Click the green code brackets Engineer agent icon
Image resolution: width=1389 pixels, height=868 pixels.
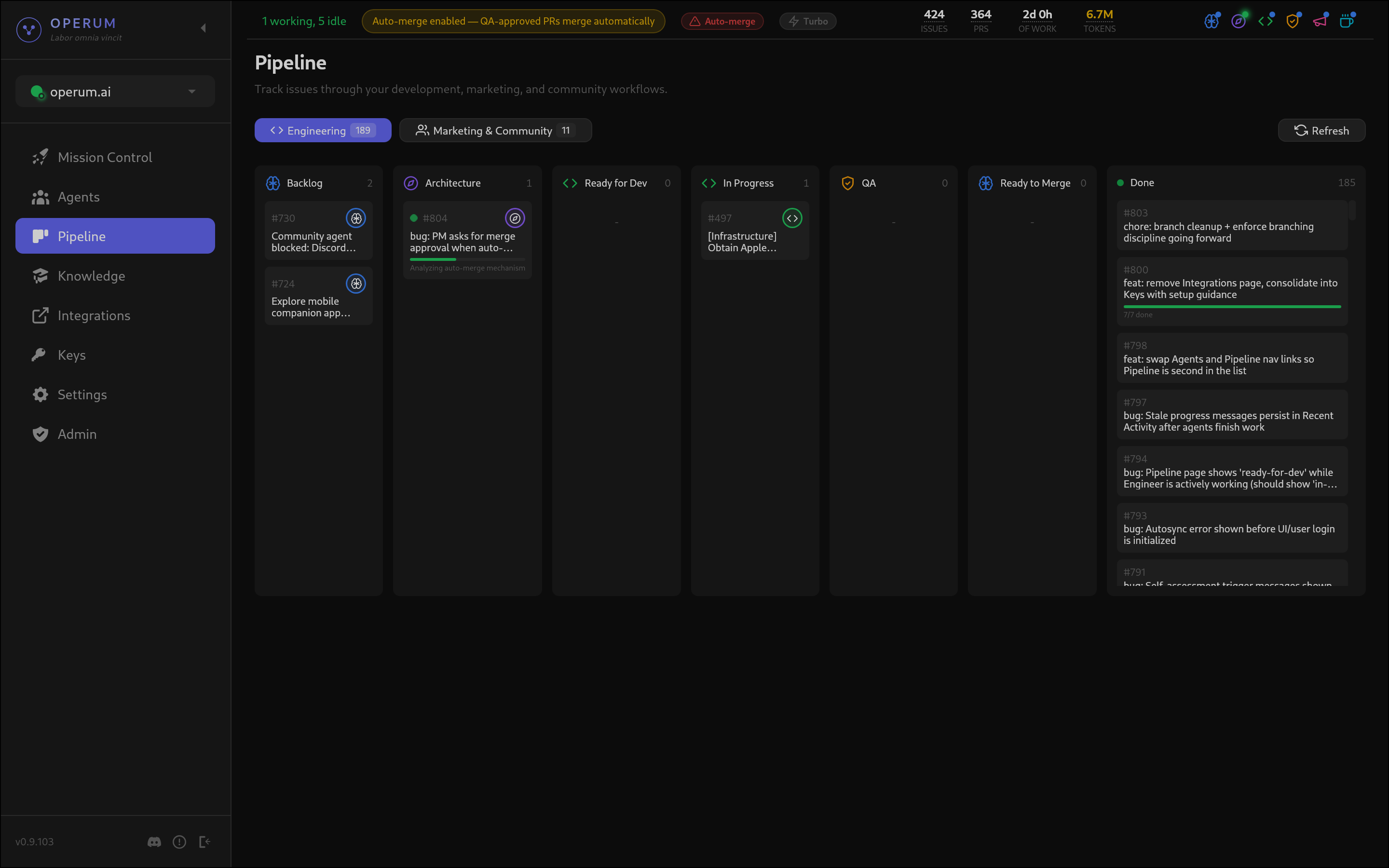tap(1266, 21)
